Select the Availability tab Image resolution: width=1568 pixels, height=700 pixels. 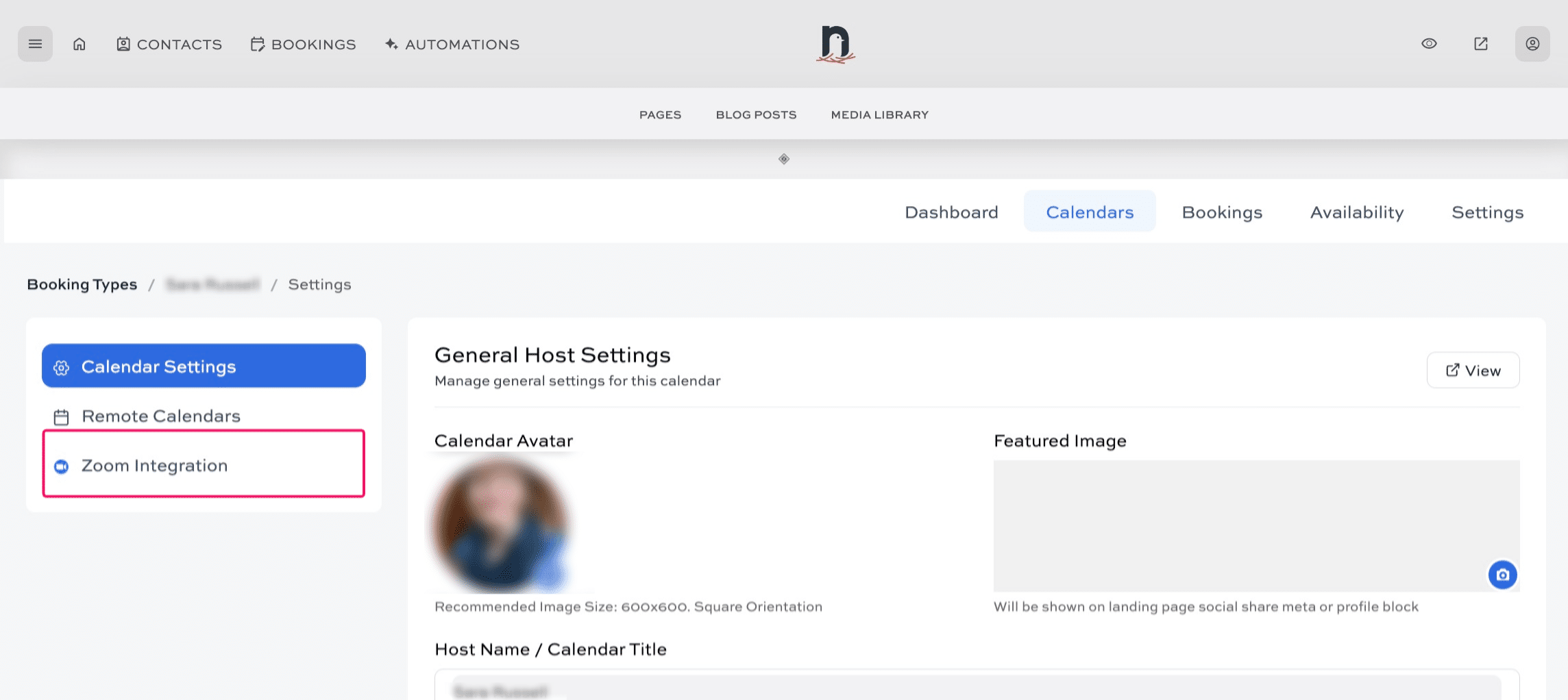pos(1357,212)
